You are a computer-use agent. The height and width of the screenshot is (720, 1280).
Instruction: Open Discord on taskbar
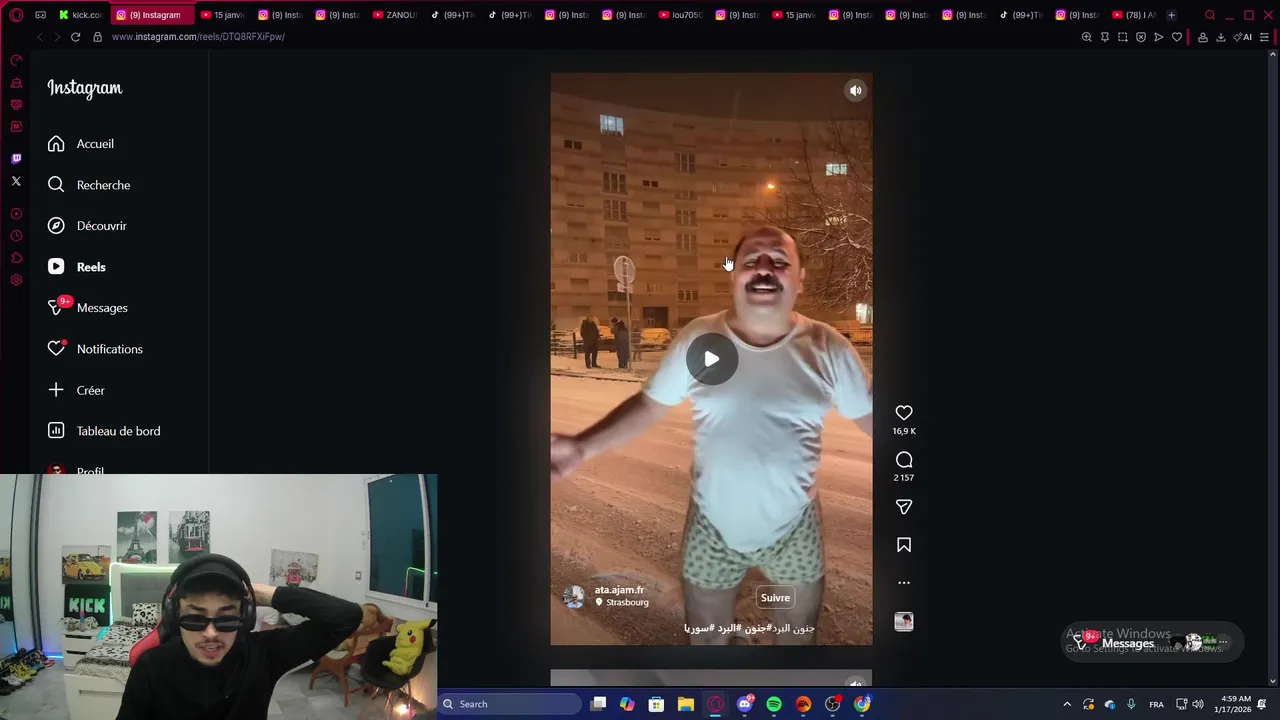(744, 704)
